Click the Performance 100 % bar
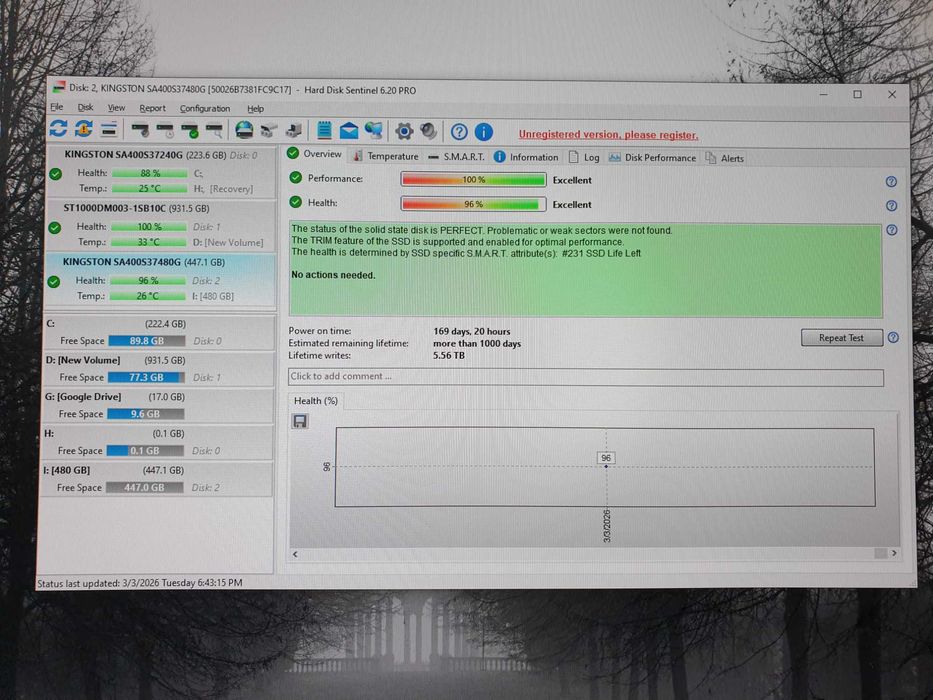The height and width of the screenshot is (700, 933). coord(474,180)
